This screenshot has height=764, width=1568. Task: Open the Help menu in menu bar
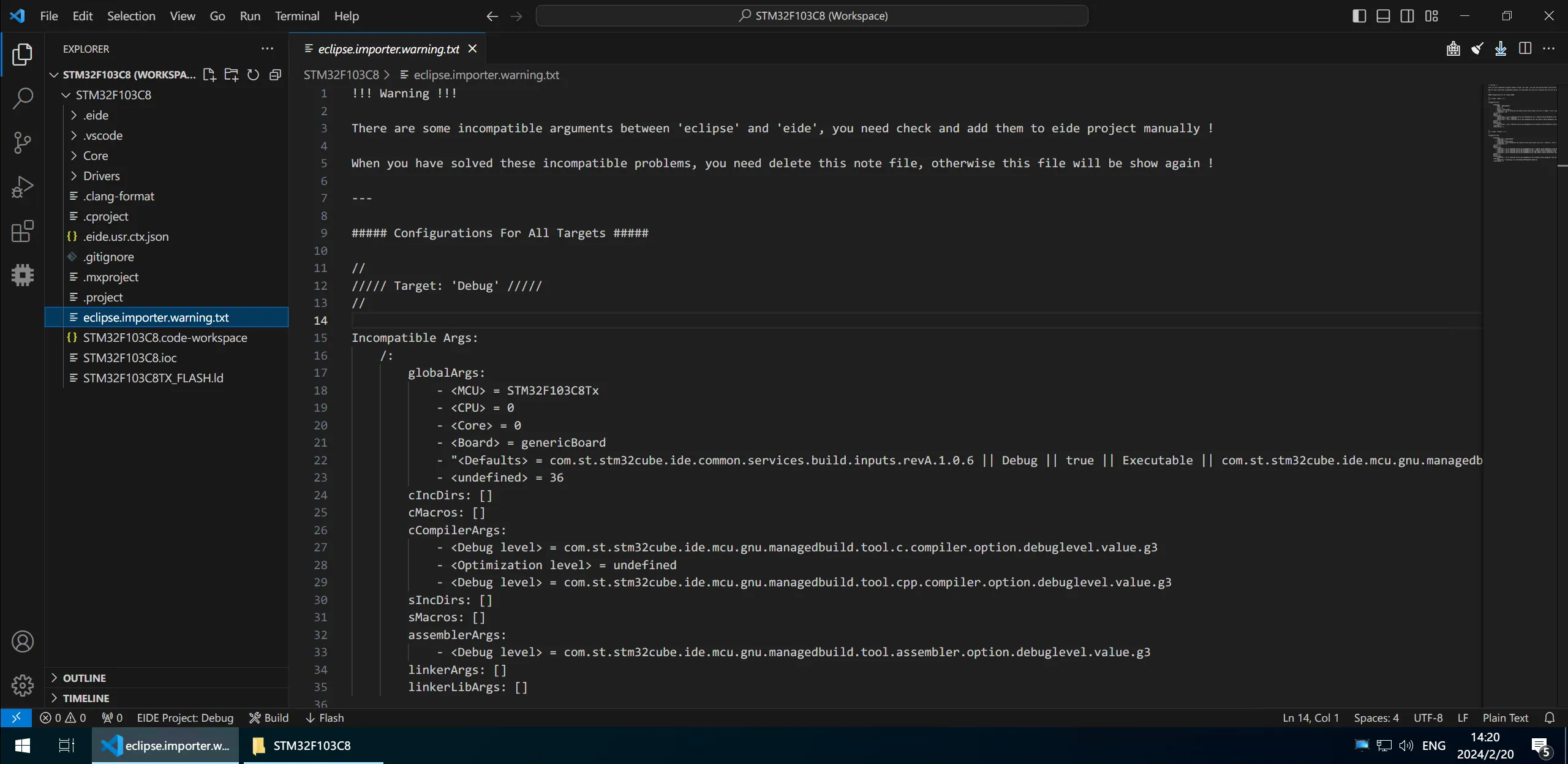point(347,15)
